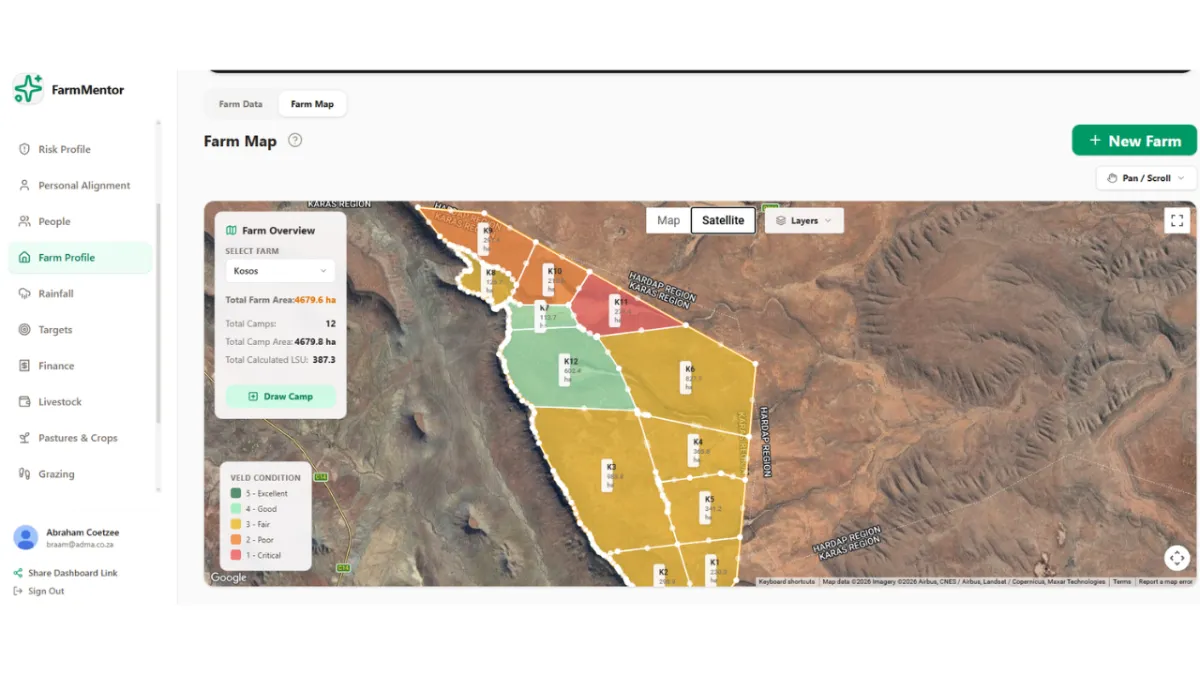Select camp K5 label on map
The width and height of the screenshot is (1200, 675).
coord(709,507)
